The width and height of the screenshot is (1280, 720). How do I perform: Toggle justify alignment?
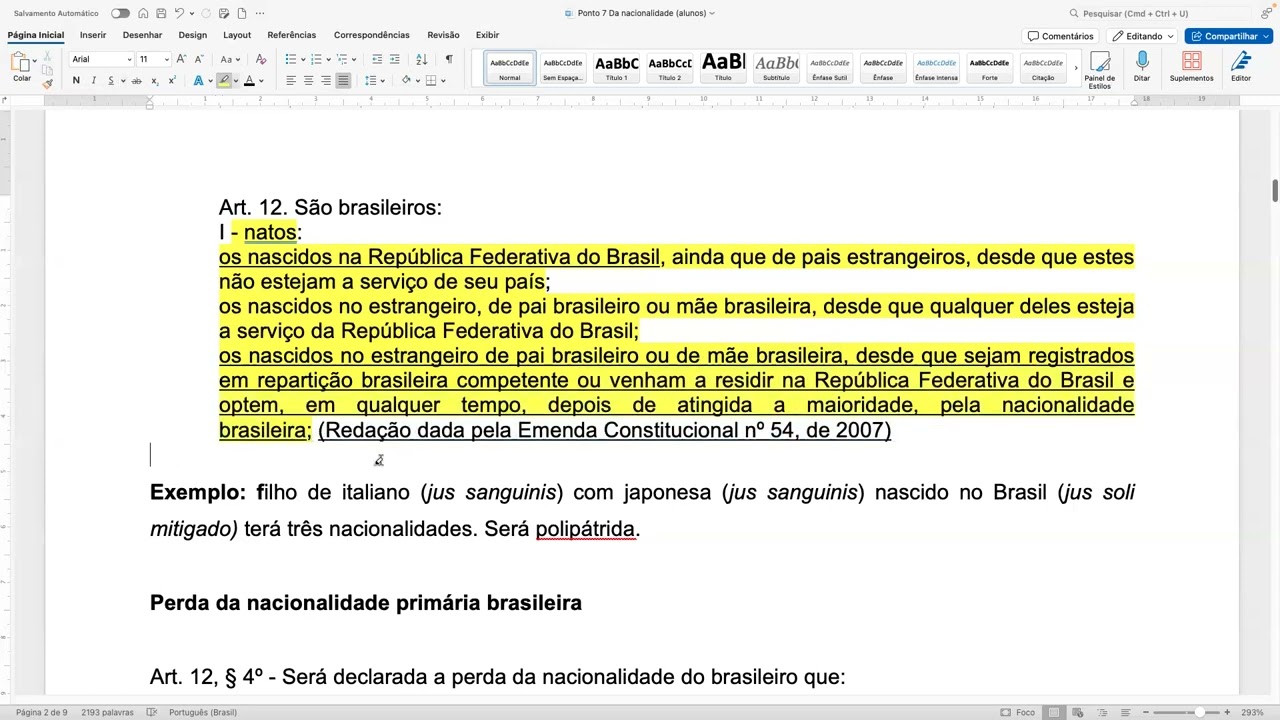tap(343, 80)
